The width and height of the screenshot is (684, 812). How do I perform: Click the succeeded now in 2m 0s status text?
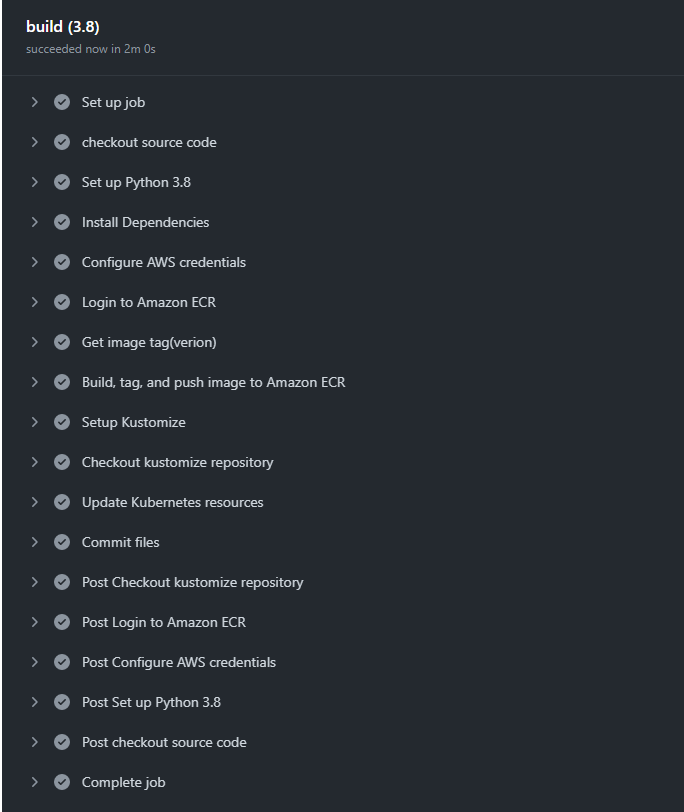pyautogui.click(x=91, y=49)
